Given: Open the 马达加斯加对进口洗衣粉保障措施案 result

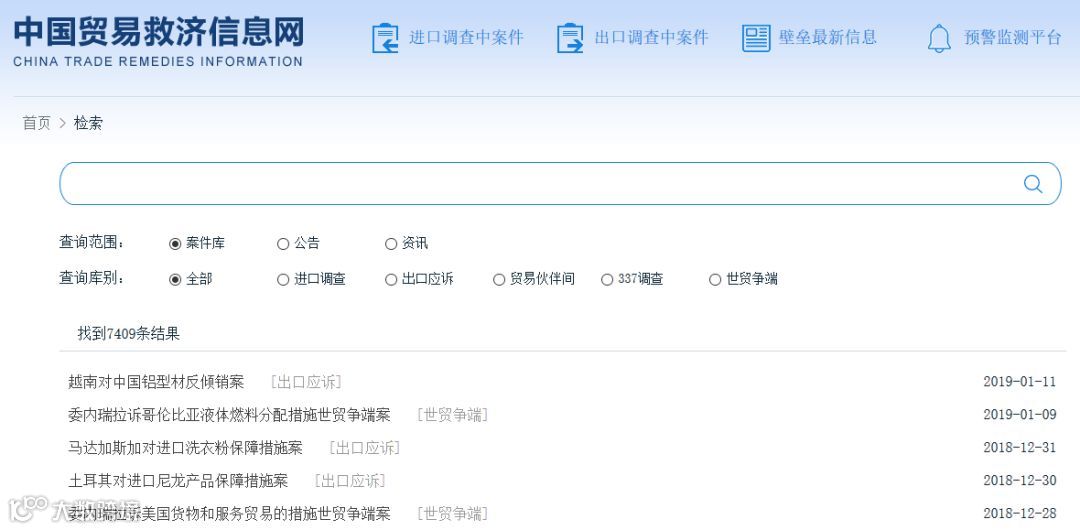Looking at the screenshot, I should coord(185,448).
